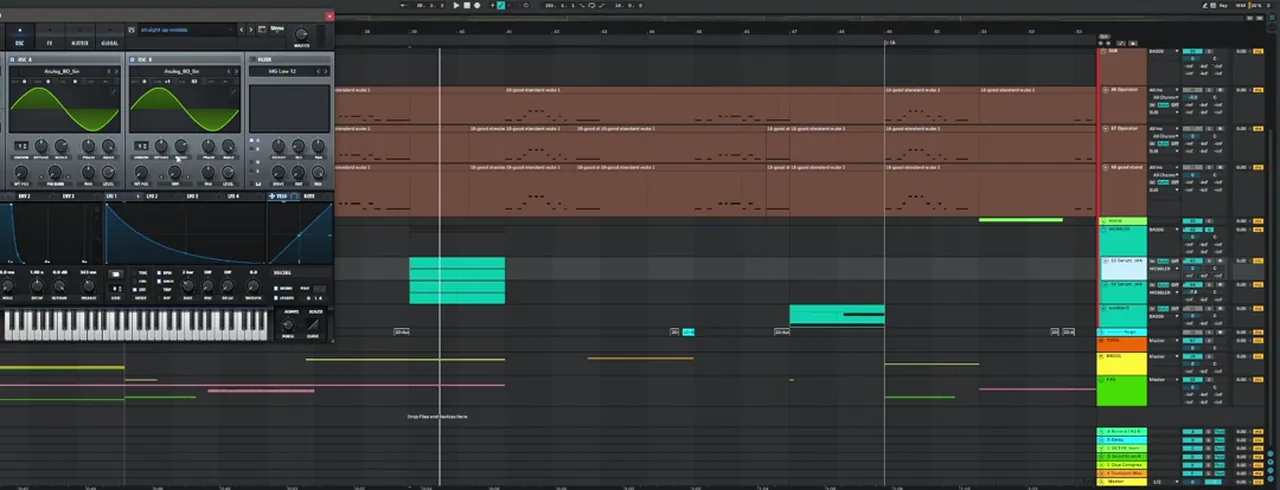Select the LFO 3 tab
The height and width of the screenshot is (490, 1280).
(191, 196)
